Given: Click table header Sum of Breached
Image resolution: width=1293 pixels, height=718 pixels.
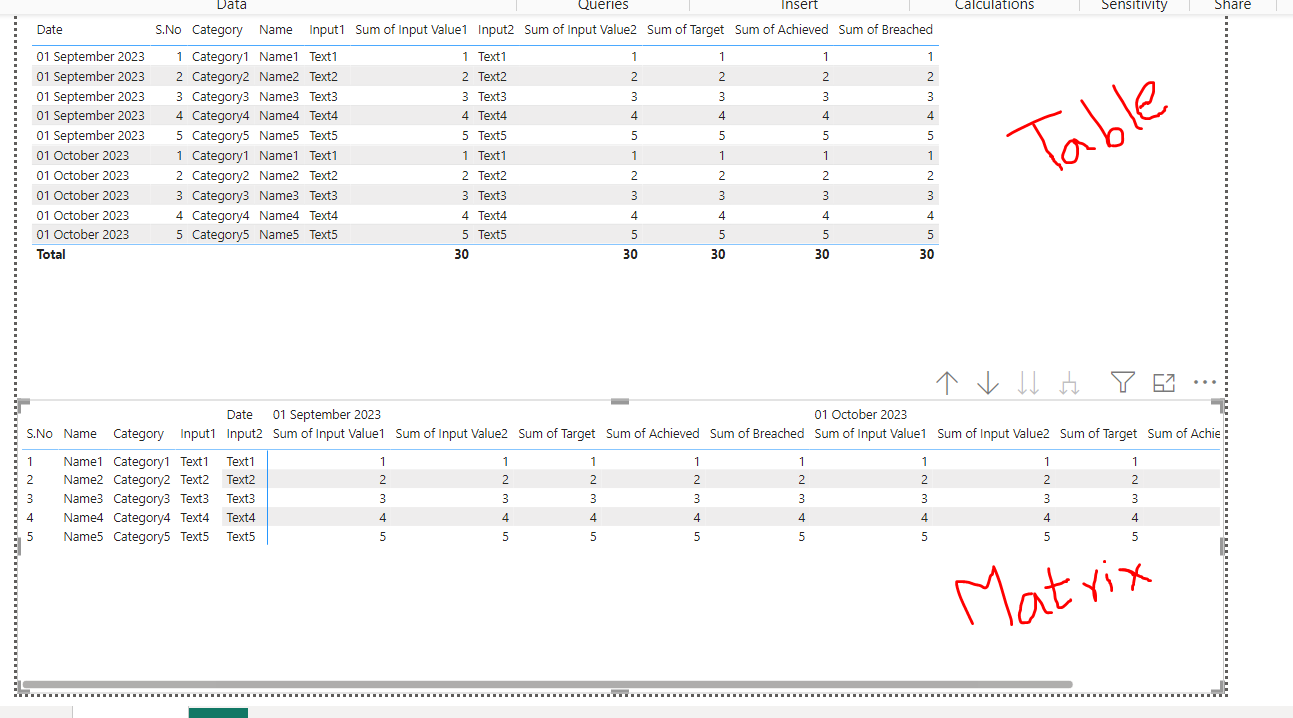Looking at the screenshot, I should 886,30.
